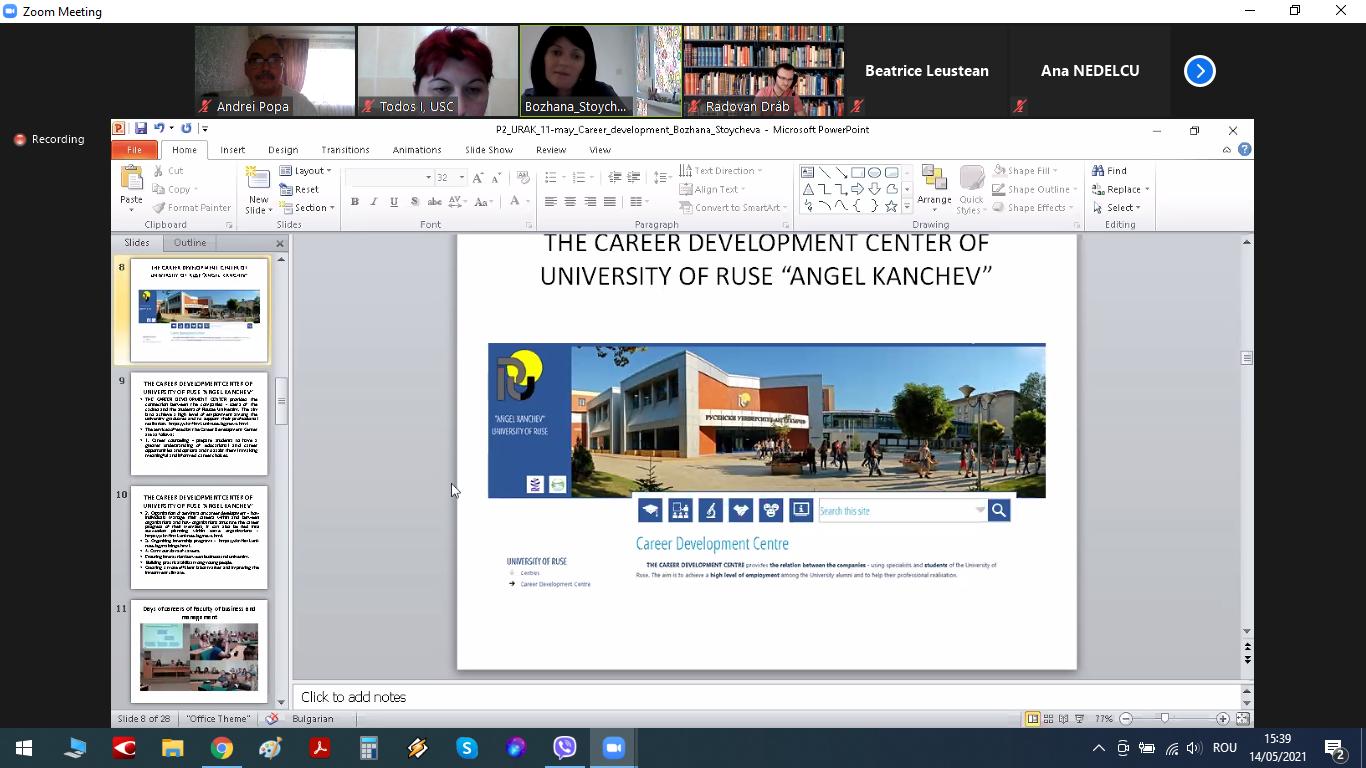Close the Slides/Outline pane with X

click(280, 243)
